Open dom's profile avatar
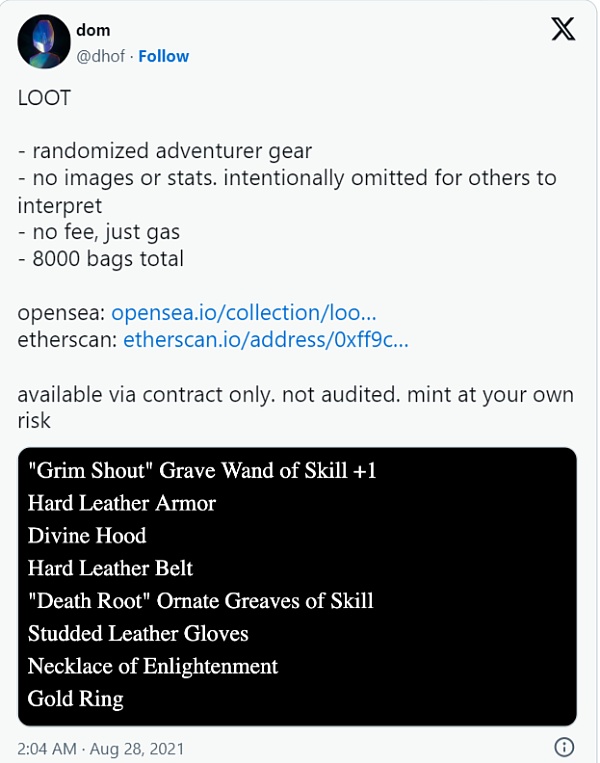Image resolution: width=600 pixels, height=763 pixels. [x=46, y=44]
